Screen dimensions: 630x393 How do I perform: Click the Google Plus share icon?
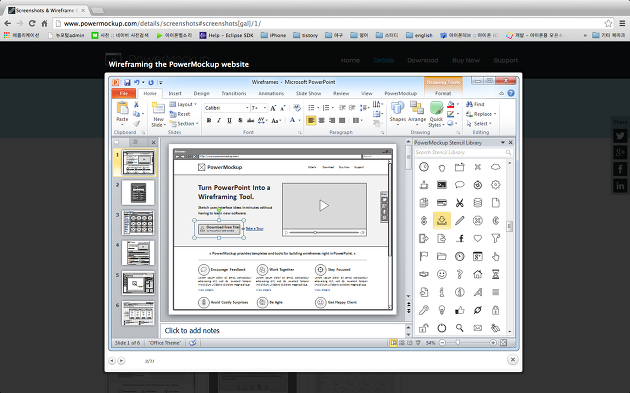pyautogui.click(x=620, y=152)
